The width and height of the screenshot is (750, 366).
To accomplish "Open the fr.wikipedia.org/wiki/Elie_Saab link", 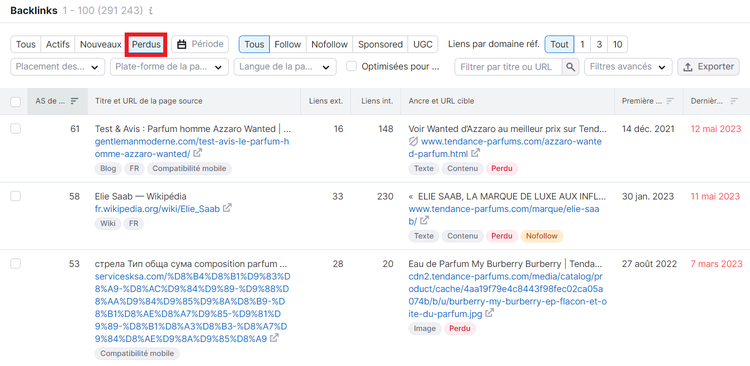I will [x=157, y=209].
